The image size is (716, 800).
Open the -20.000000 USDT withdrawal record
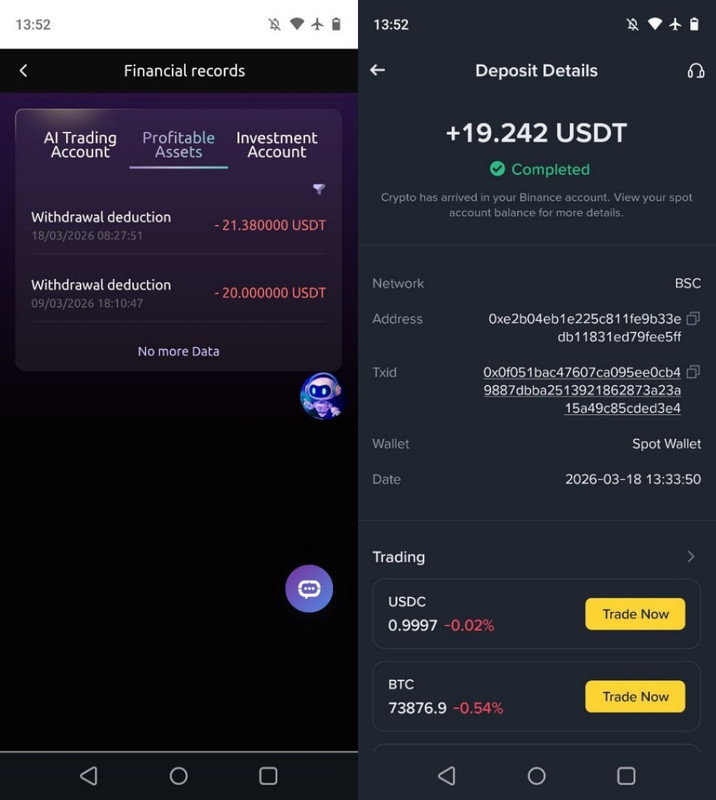(178, 293)
